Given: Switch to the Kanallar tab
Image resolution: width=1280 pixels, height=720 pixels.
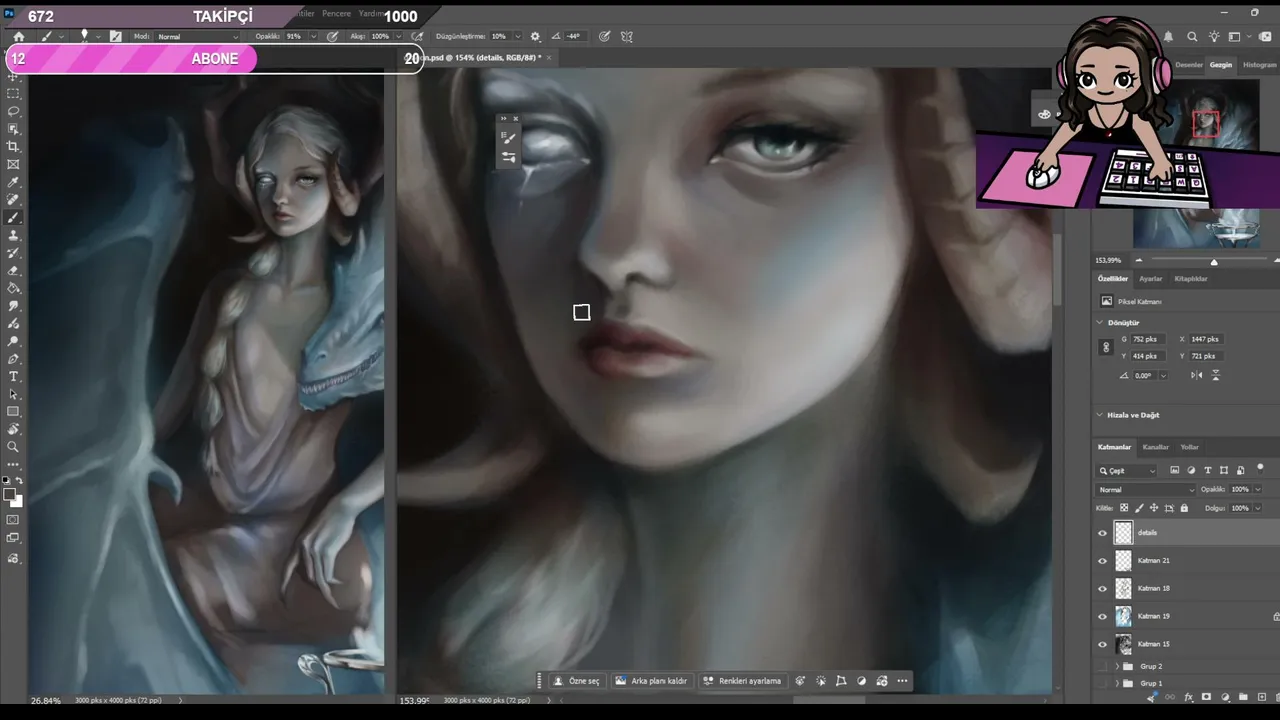Looking at the screenshot, I should coord(1155,447).
